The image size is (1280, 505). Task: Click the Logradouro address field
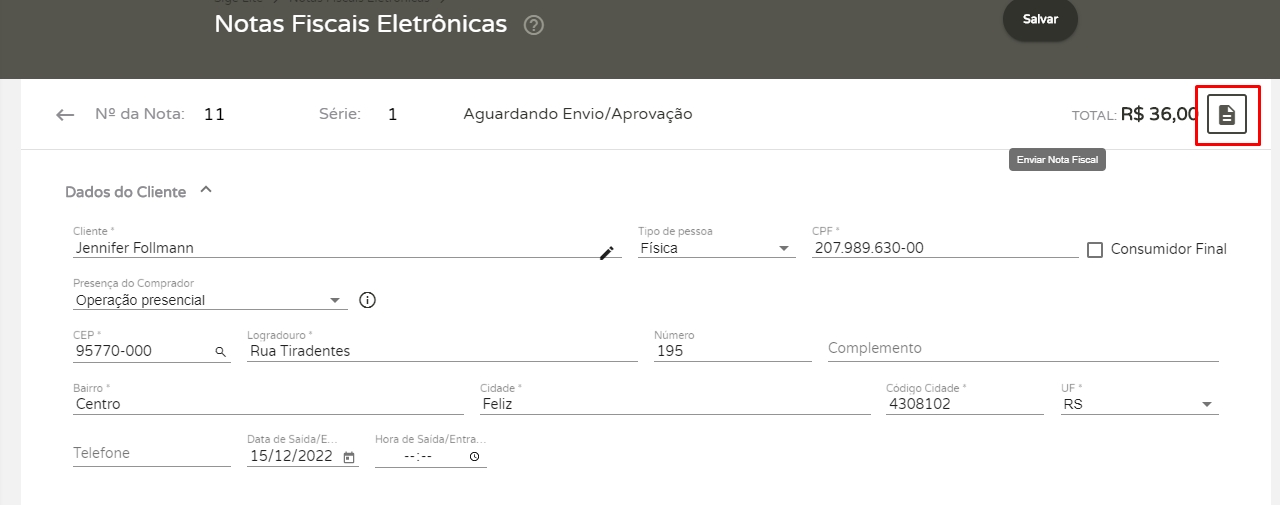point(441,351)
